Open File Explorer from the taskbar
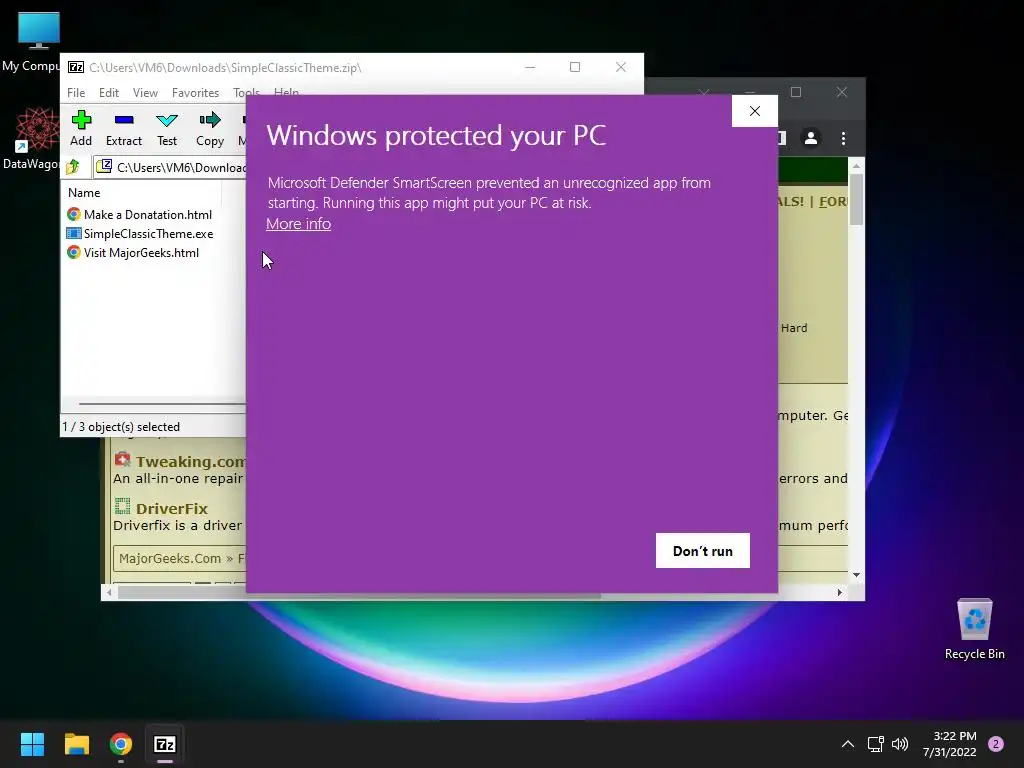The width and height of the screenshot is (1024, 768). coord(76,744)
